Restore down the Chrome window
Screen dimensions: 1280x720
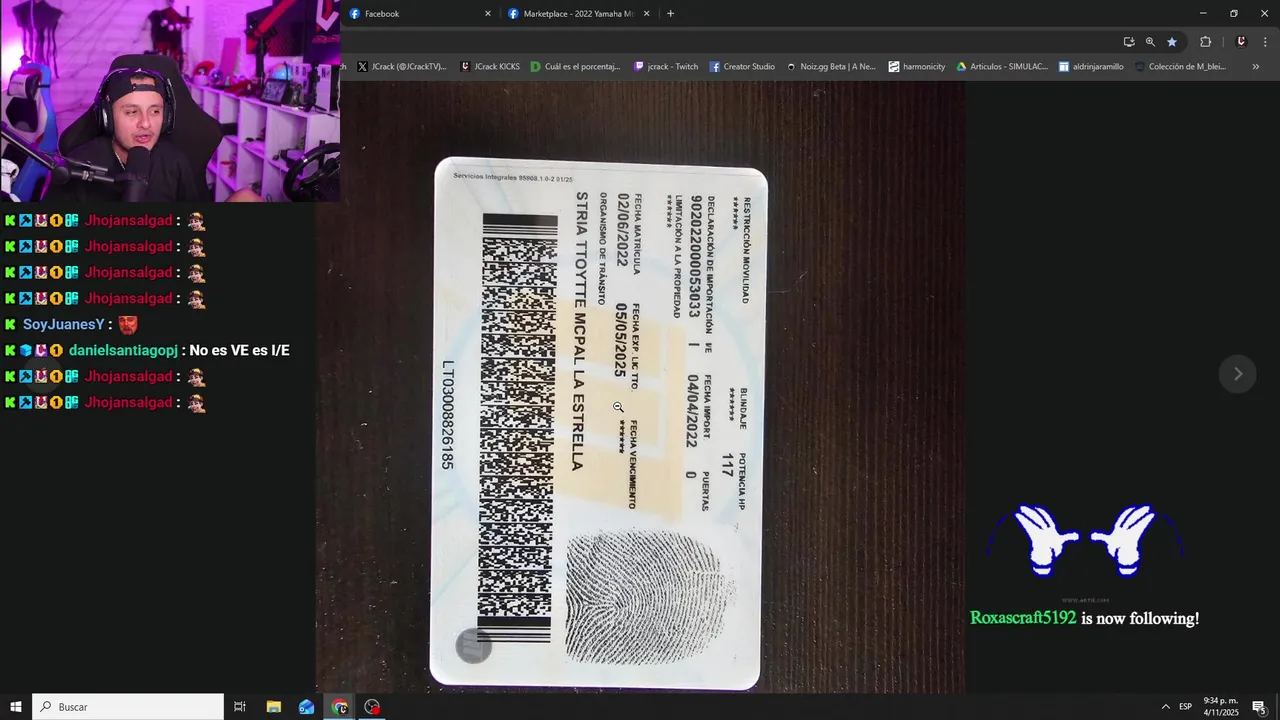point(1233,14)
